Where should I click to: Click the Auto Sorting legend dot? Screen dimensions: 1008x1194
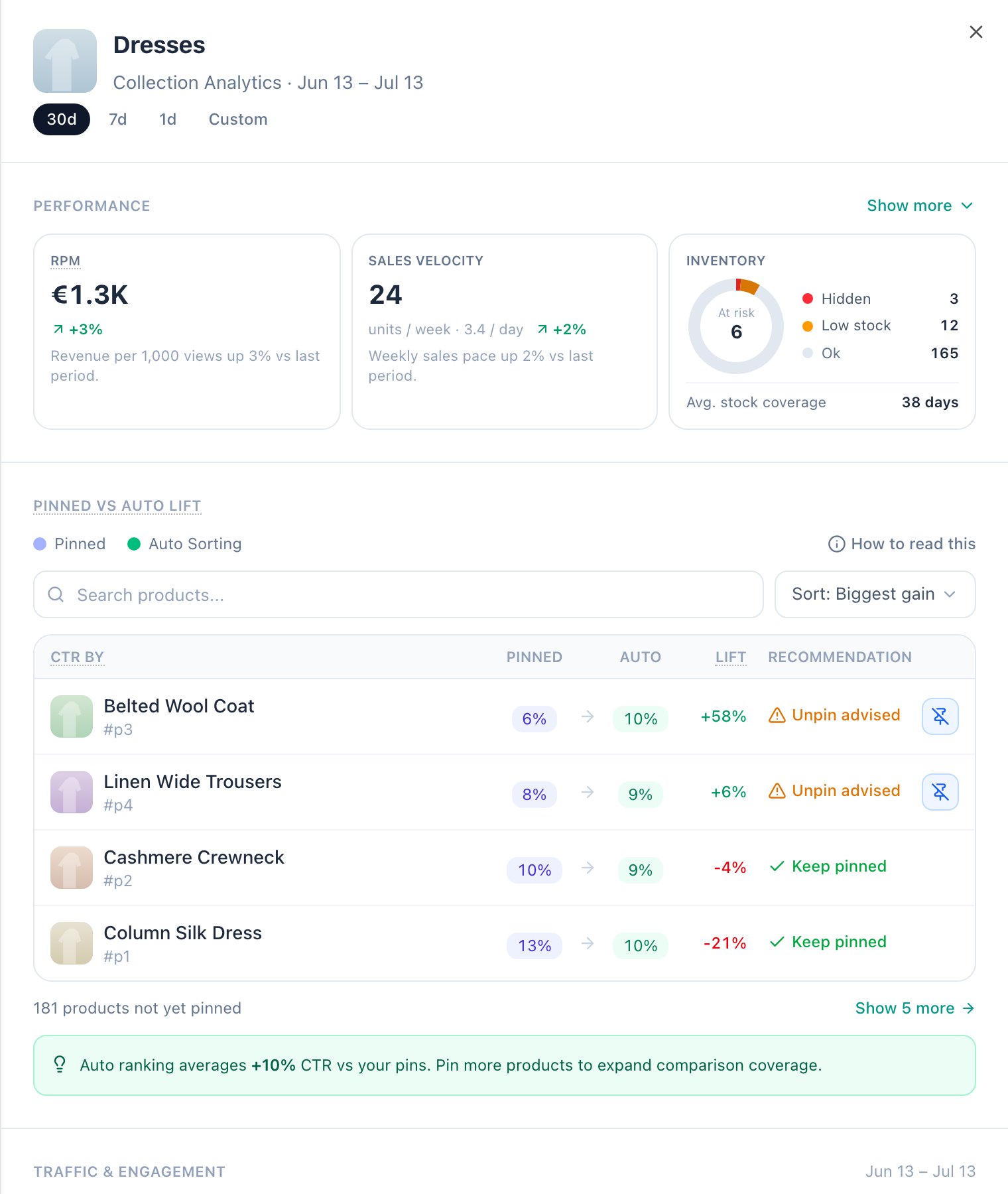(x=134, y=544)
